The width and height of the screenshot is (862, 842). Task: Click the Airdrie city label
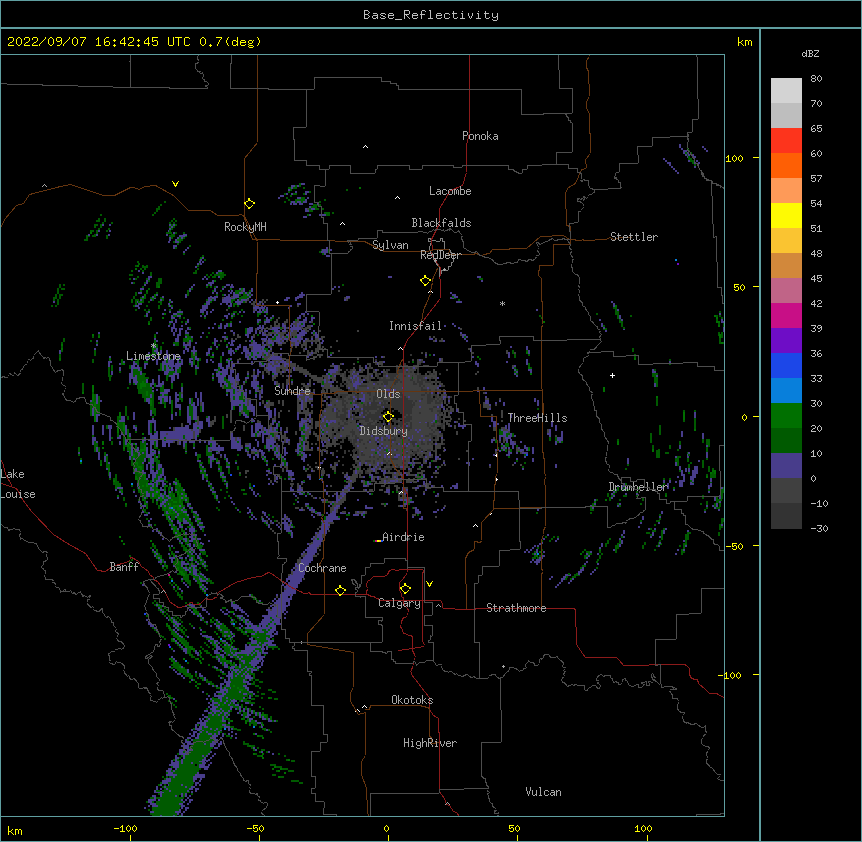(x=403, y=537)
